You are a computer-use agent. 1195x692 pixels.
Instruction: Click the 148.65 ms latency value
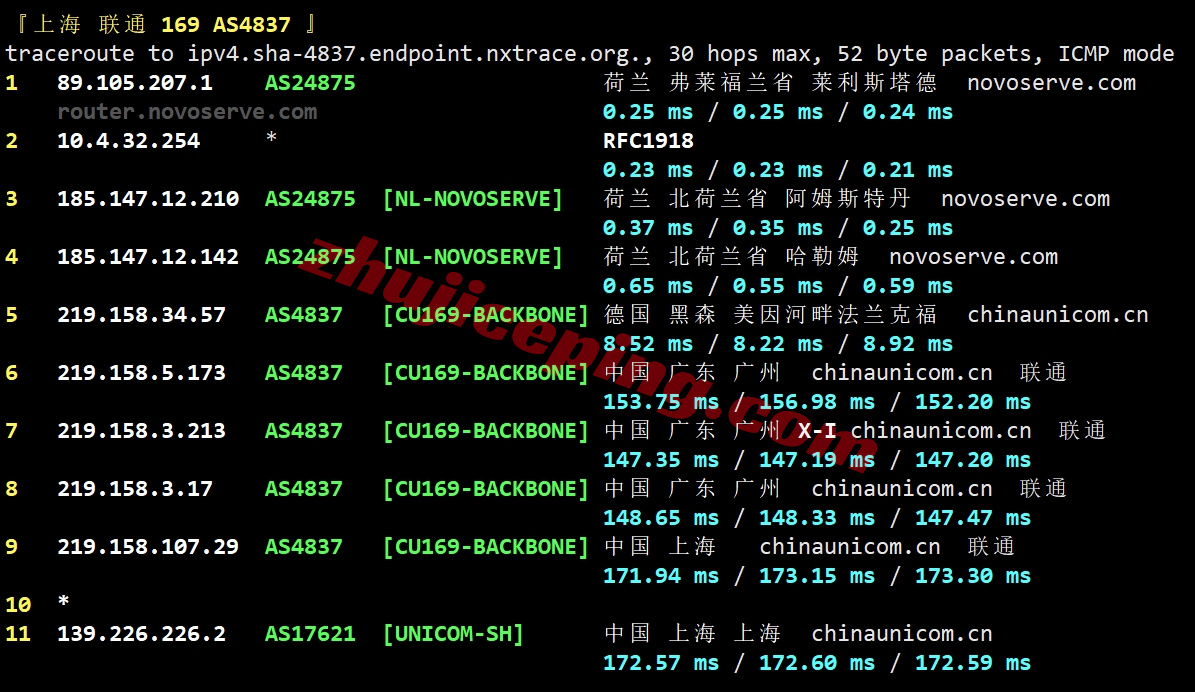pyautogui.click(x=661, y=517)
